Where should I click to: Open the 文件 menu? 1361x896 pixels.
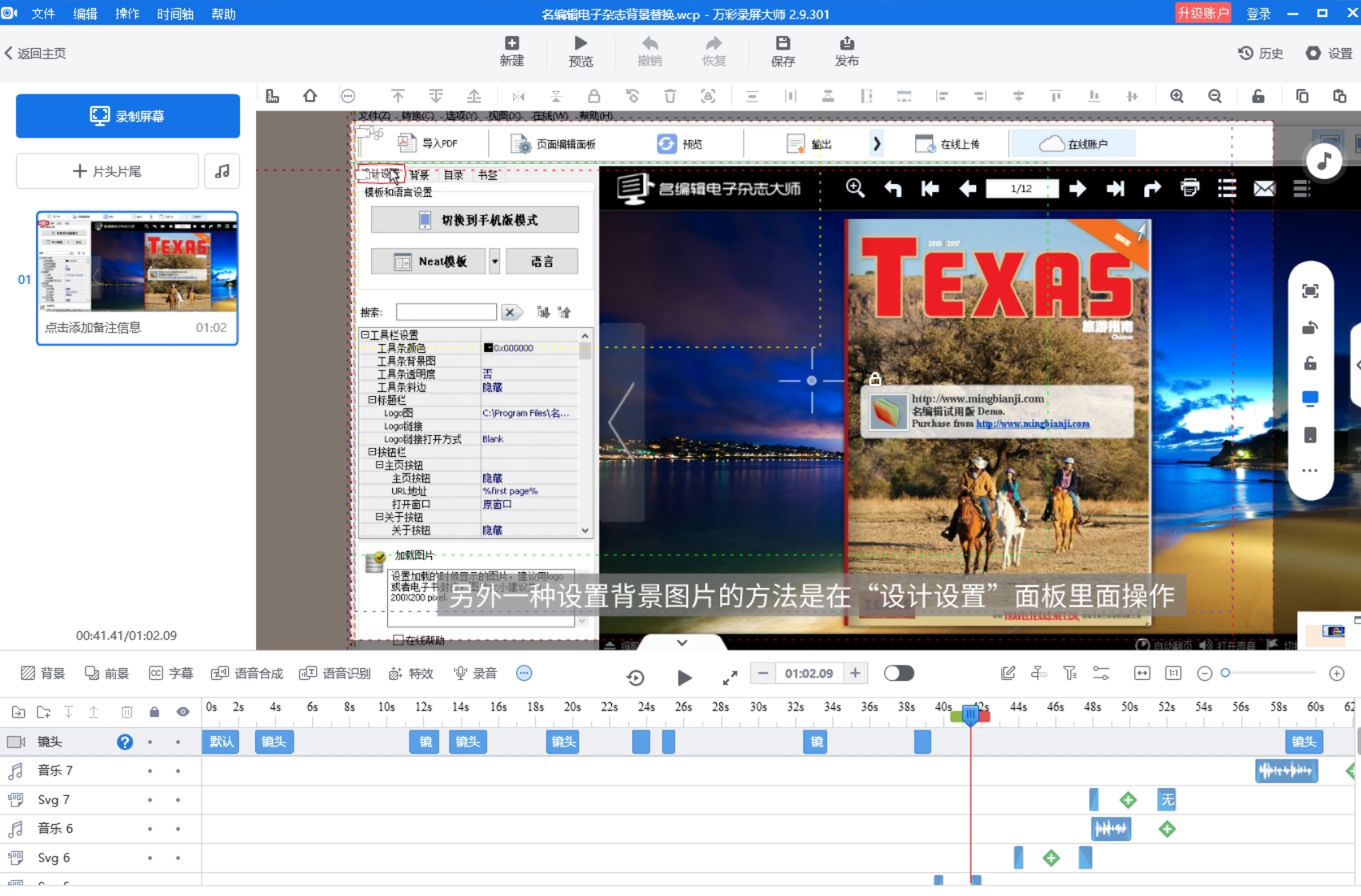pos(42,14)
